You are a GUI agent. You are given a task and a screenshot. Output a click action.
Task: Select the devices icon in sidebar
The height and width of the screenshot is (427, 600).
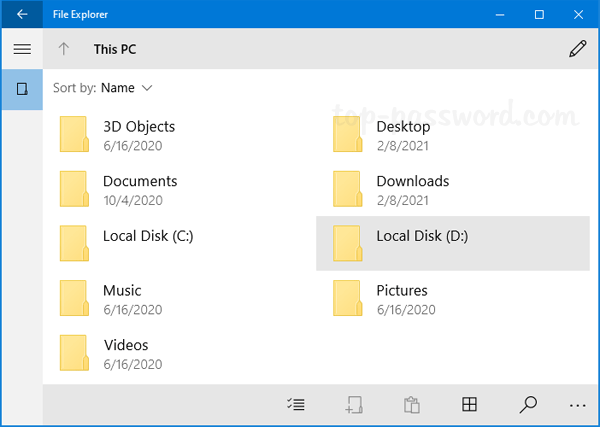click(22, 89)
